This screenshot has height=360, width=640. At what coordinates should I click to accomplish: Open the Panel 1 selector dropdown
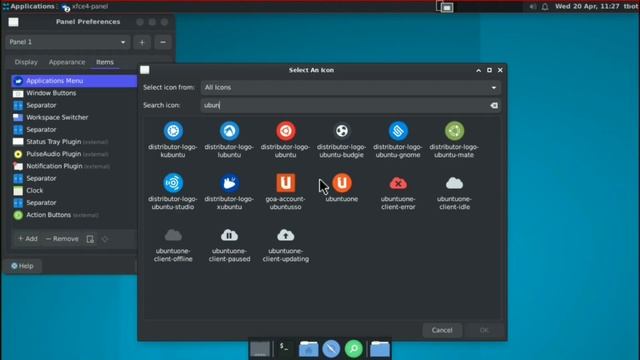click(x=68, y=42)
